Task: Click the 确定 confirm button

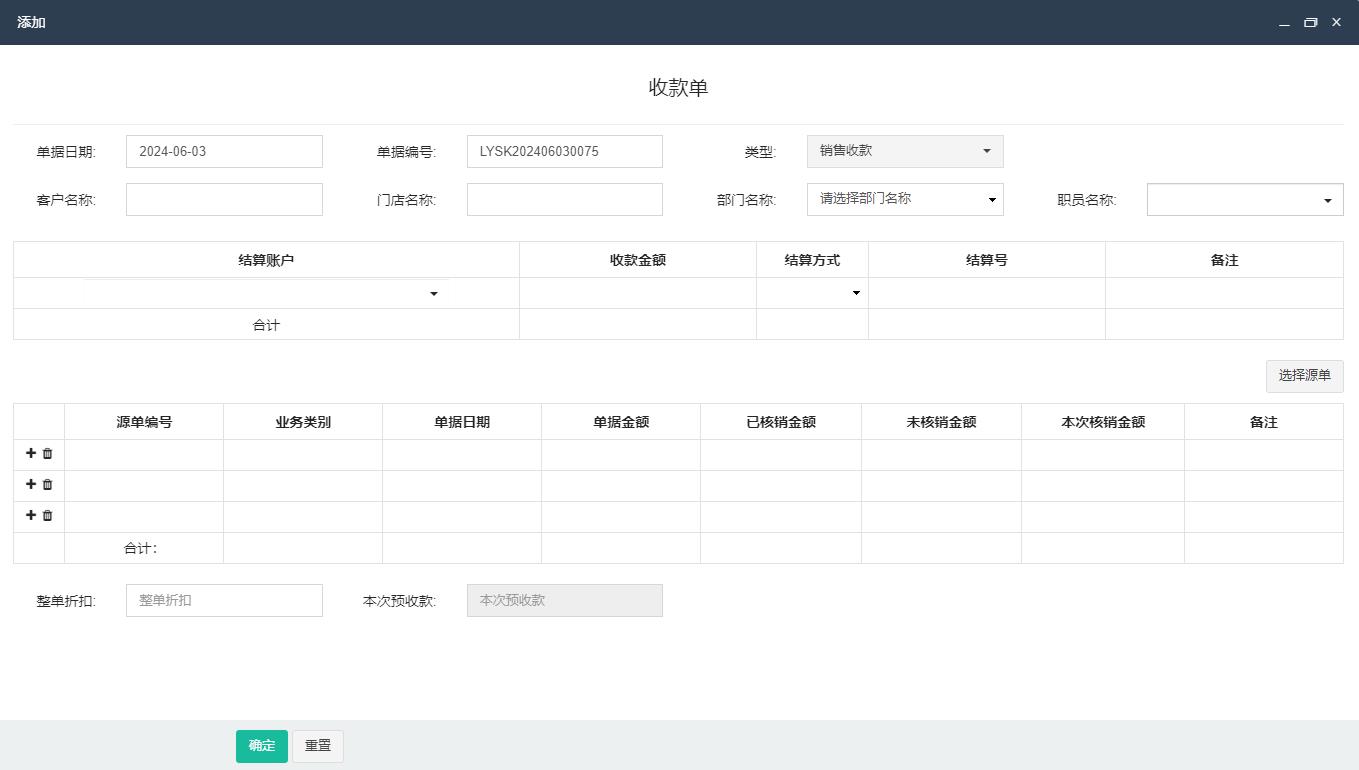Action: (x=261, y=746)
